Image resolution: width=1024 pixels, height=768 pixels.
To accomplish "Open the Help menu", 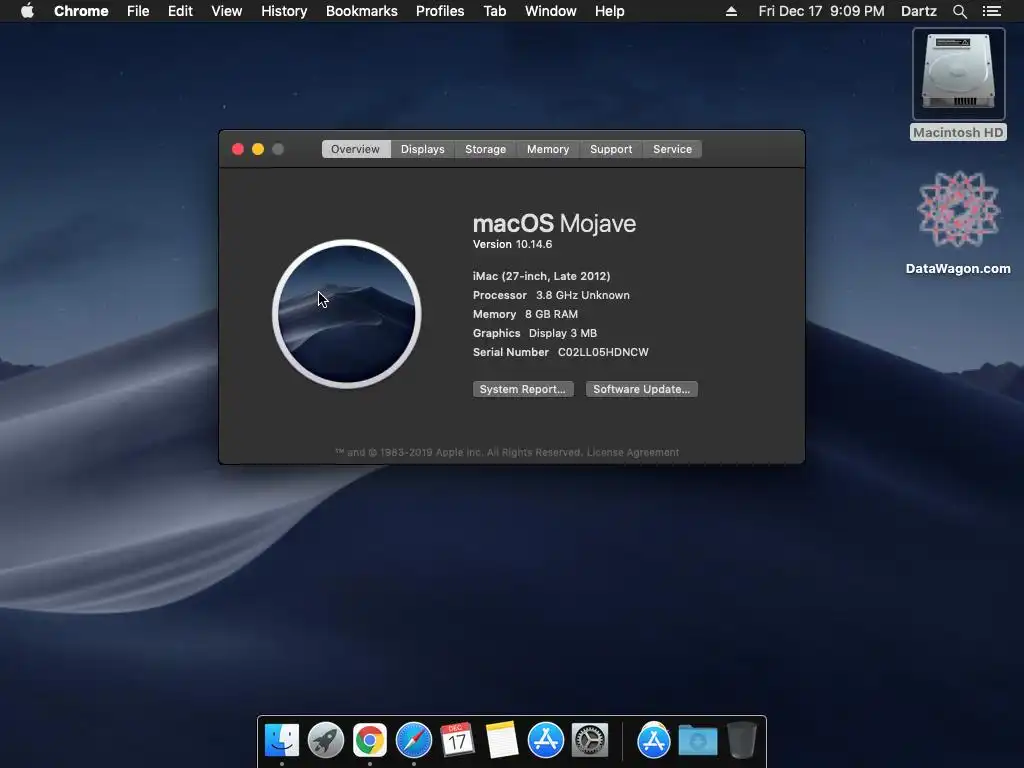I will point(609,11).
